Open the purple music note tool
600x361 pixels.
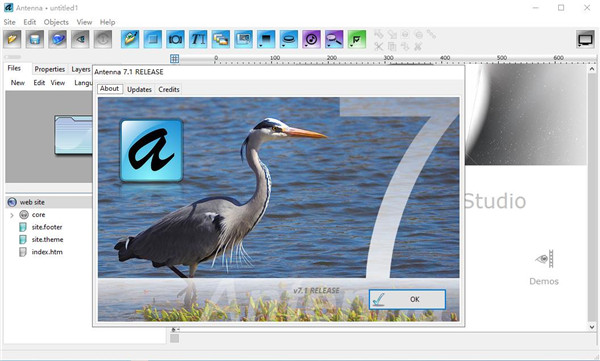pos(311,39)
